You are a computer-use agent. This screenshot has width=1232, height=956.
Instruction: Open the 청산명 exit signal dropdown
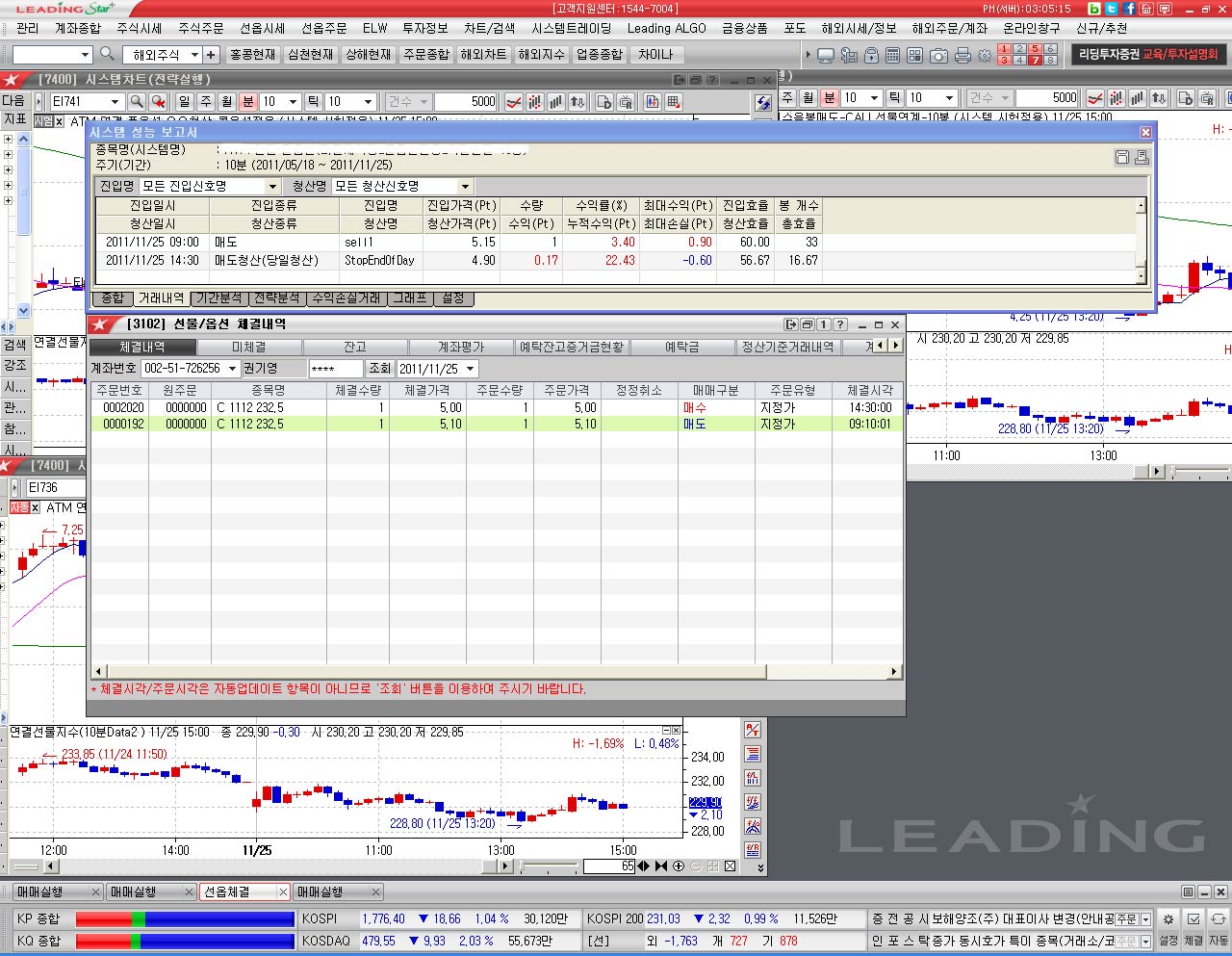(465, 186)
